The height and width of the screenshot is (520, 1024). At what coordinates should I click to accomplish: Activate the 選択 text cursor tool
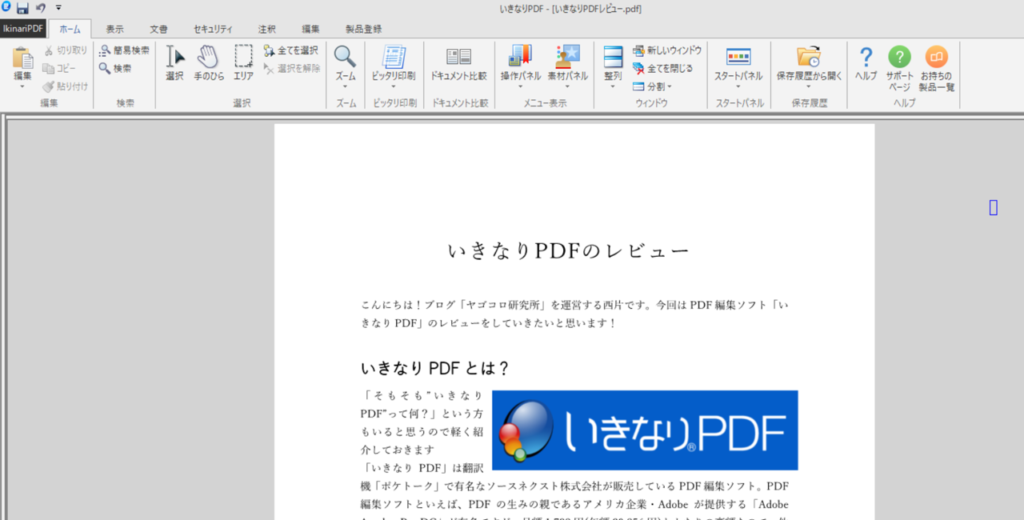pos(174,63)
